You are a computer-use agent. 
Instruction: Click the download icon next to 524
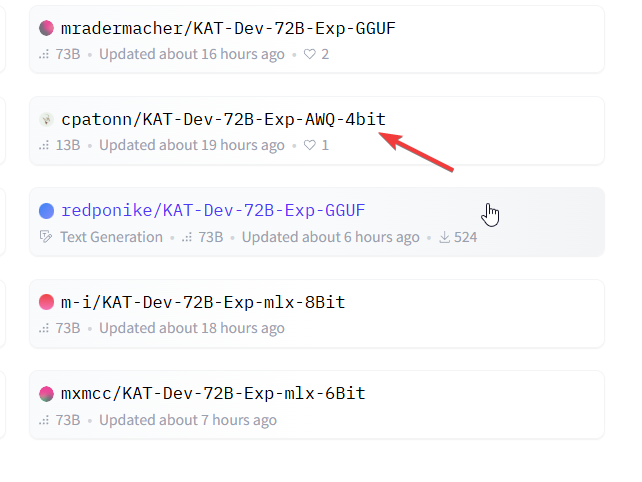[x=444, y=237]
